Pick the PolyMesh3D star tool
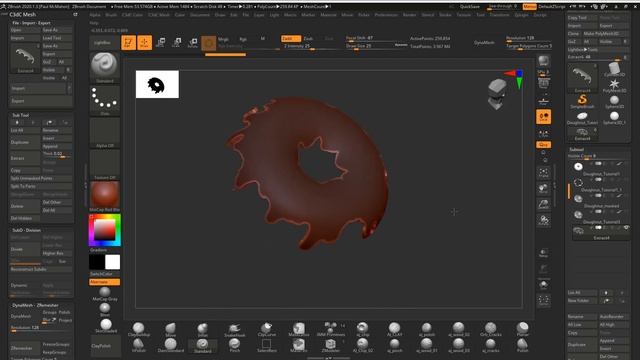Screen dimensions: 640x360 click(614, 86)
